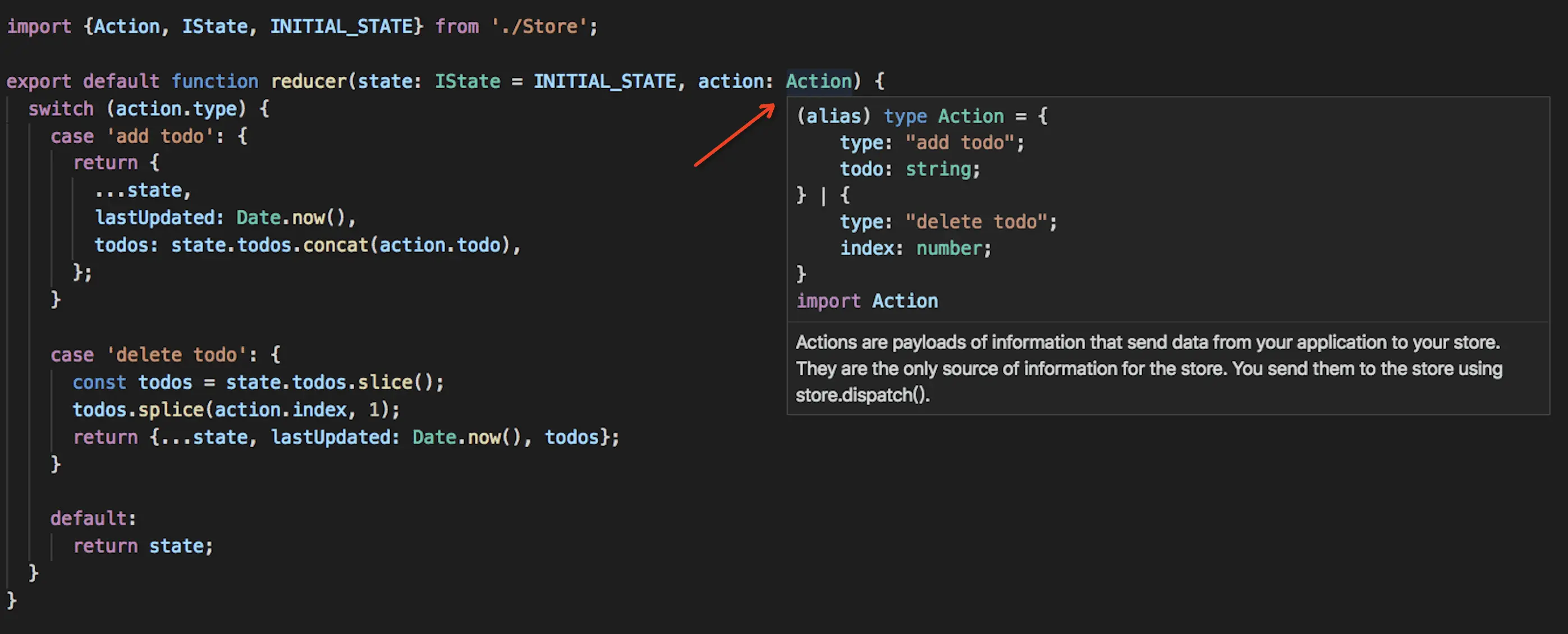Click INITIAL_STATE in the function parameters
The width and height of the screenshot is (1568, 634).
604,81
